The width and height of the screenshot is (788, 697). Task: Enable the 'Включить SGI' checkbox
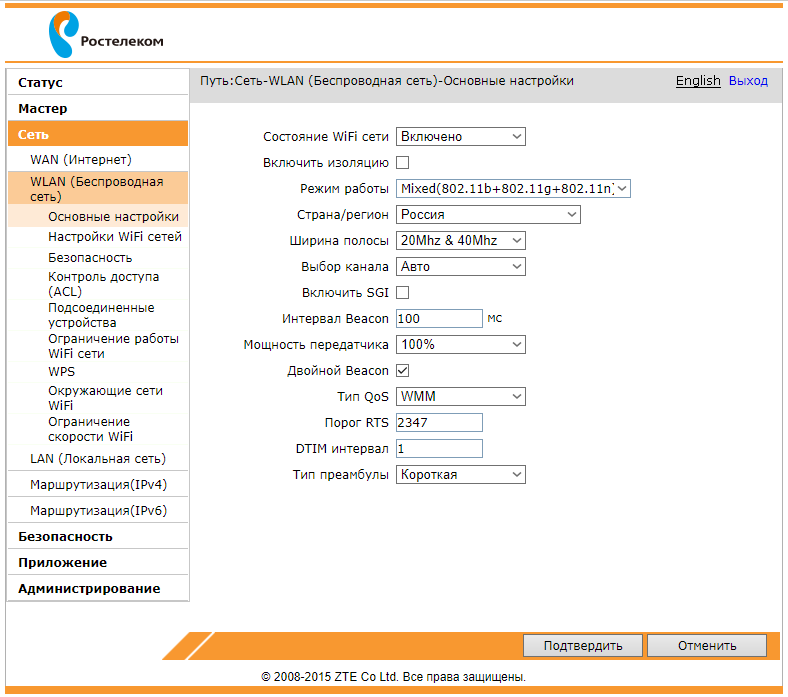[403, 292]
